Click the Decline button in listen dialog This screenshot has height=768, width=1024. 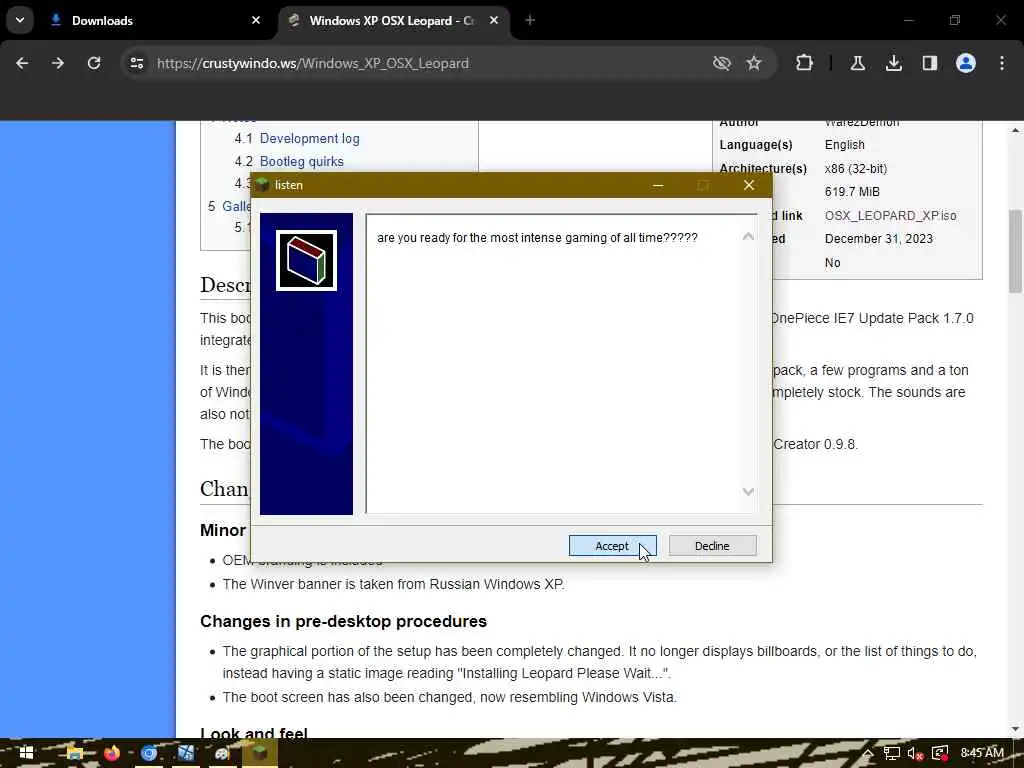[712, 546]
